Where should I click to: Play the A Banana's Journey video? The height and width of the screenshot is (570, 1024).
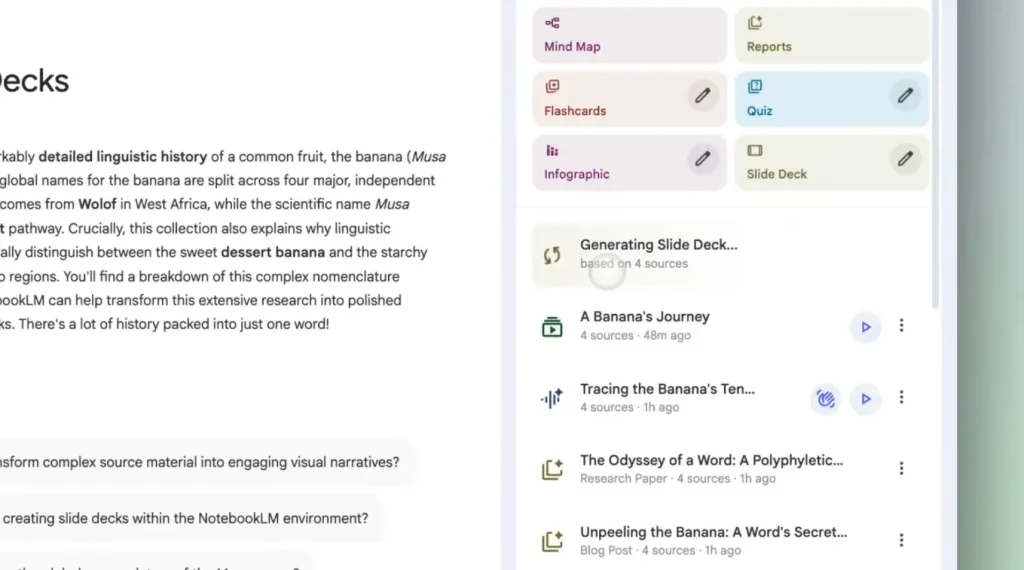866,326
